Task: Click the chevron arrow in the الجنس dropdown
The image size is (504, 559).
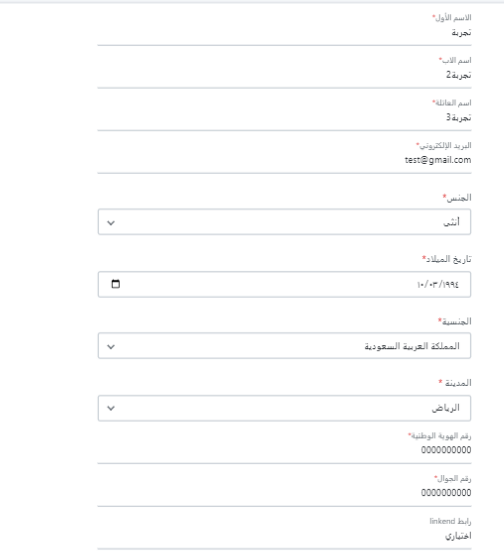Action: pos(111,223)
